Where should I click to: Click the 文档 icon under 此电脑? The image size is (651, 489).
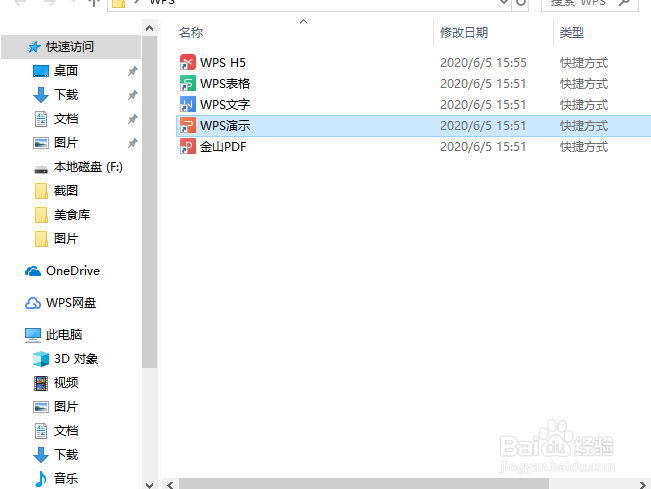coord(41,431)
